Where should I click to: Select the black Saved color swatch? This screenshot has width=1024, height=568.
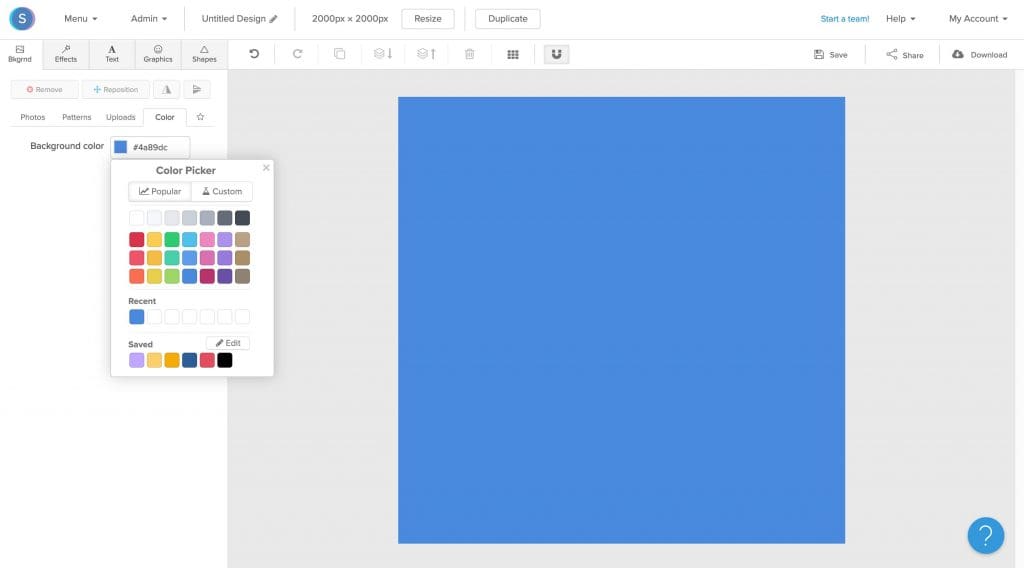(x=225, y=360)
